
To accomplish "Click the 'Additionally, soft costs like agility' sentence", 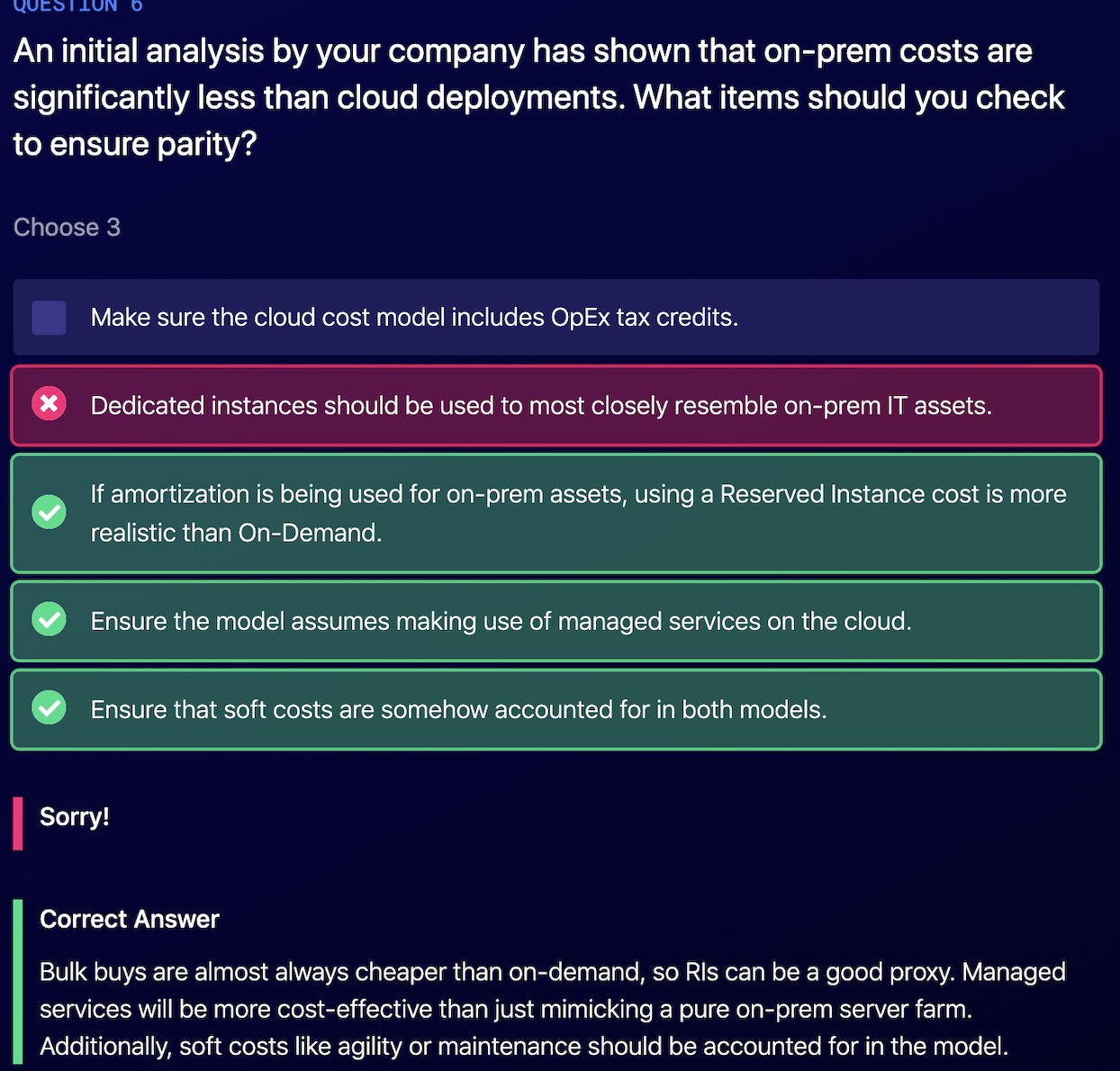I will click(x=523, y=1047).
